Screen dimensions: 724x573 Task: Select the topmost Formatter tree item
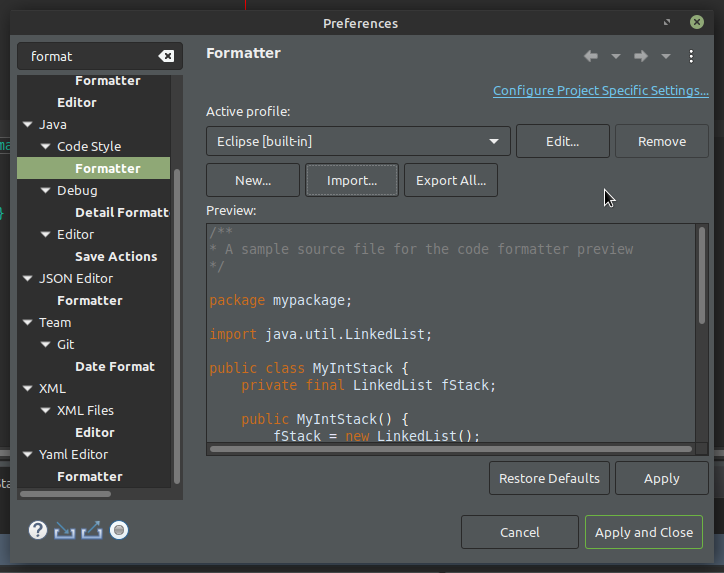108,81
